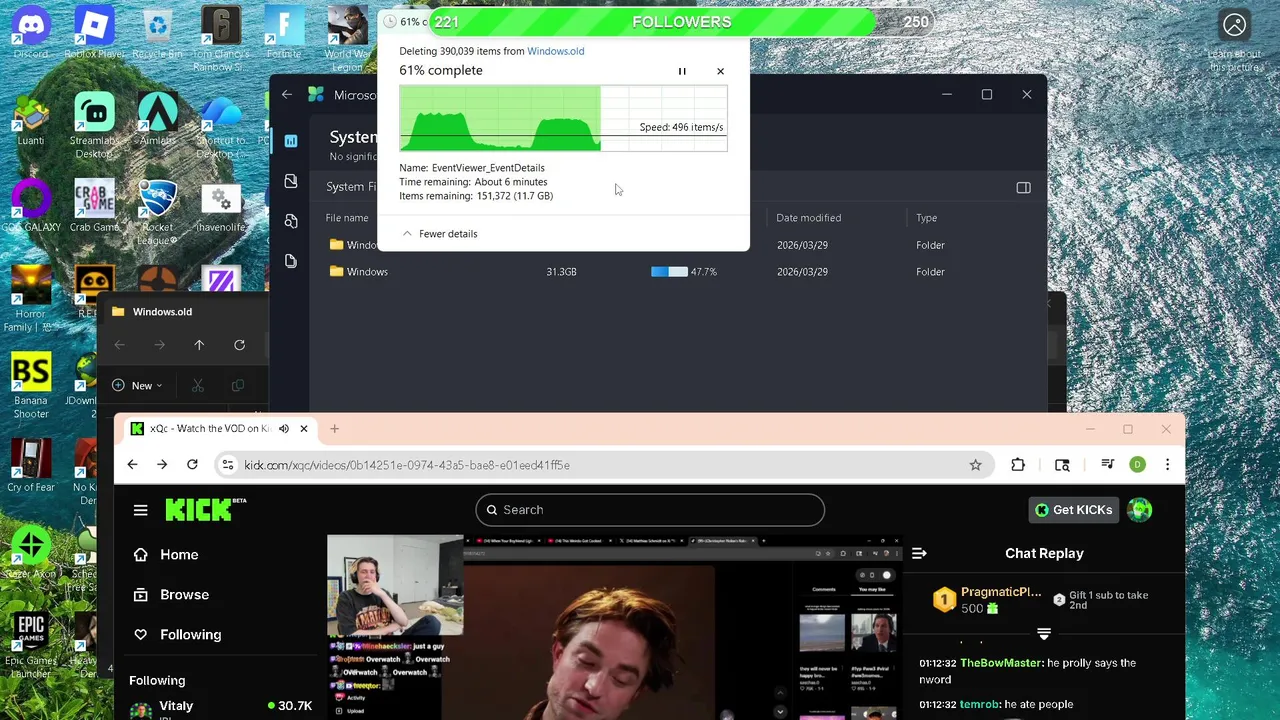
Task: Mute the xQc tab audio
Action: 284,429
